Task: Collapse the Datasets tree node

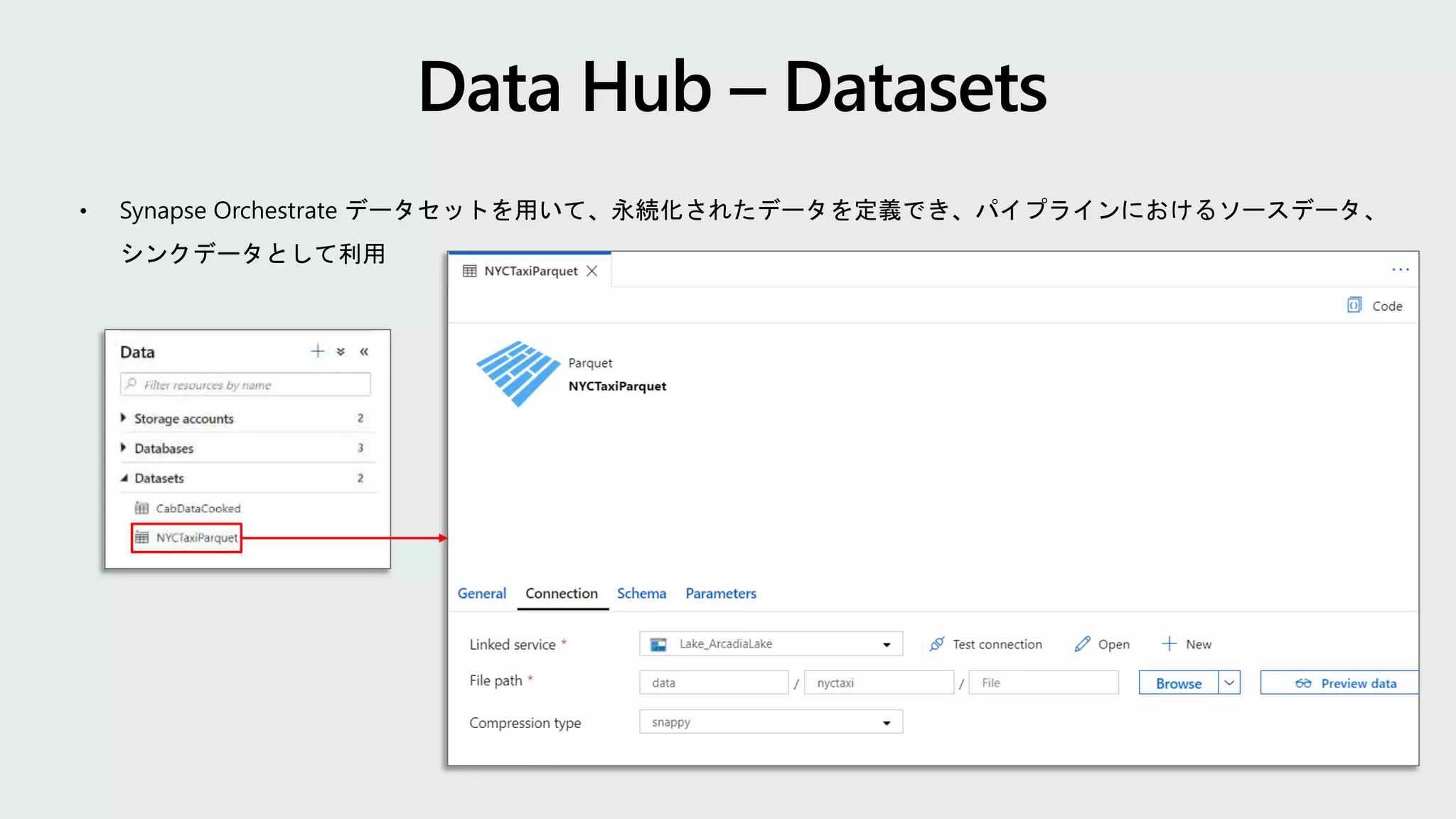Action: (x=124, y=478)
